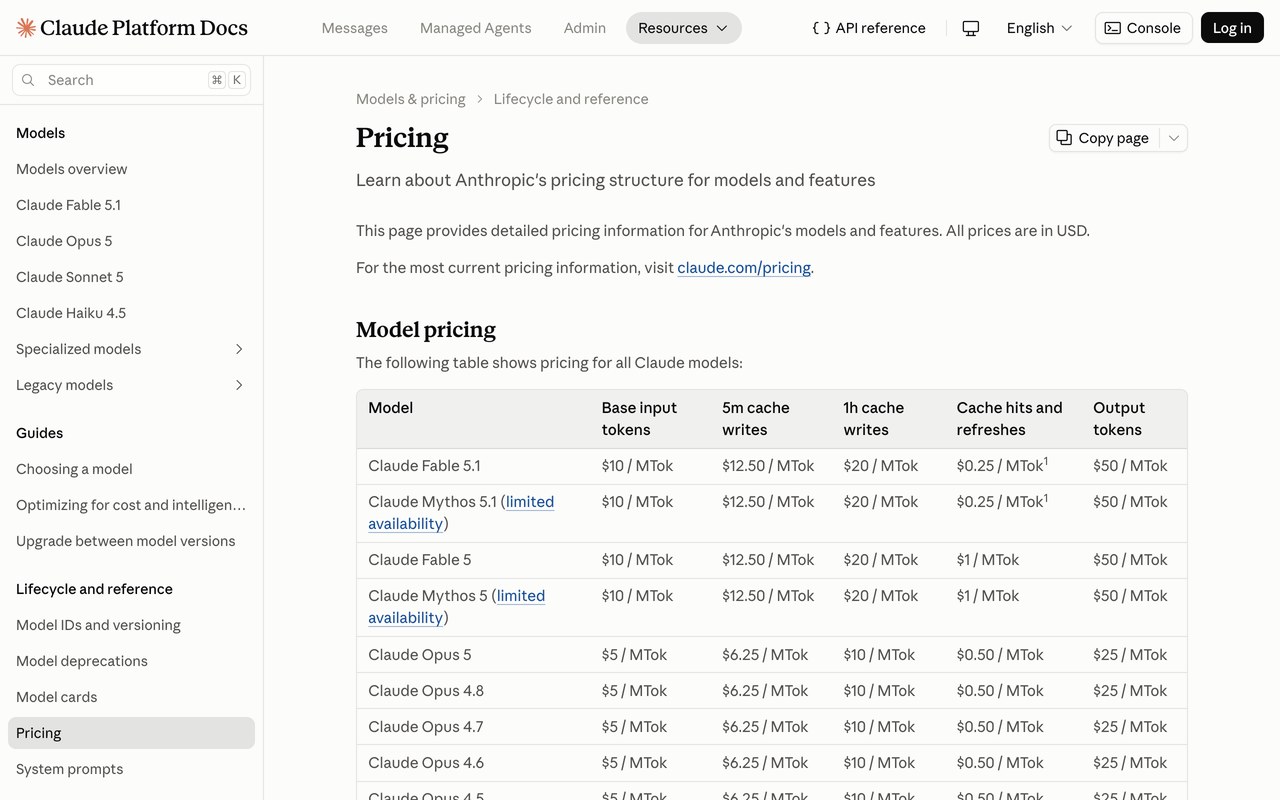Click the Lifecycle and reference sidebar heading
Screen dimensions: 1280x800
click(94, 589)
